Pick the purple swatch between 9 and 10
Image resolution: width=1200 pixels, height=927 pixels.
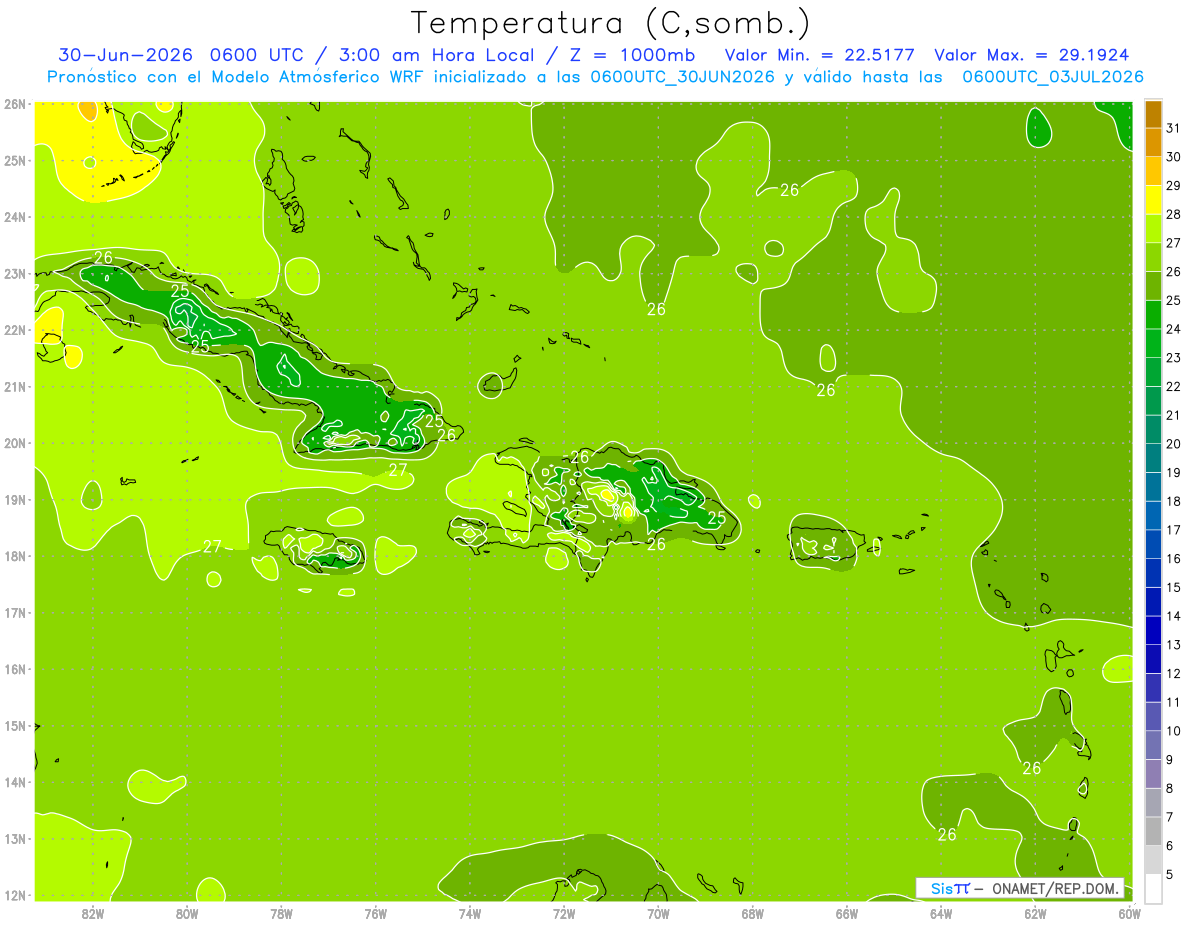coord(1153,745)
